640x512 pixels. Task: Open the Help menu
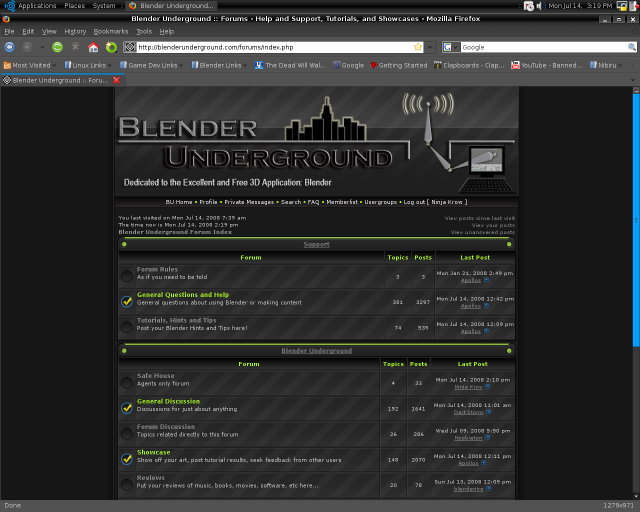(167, 31)
